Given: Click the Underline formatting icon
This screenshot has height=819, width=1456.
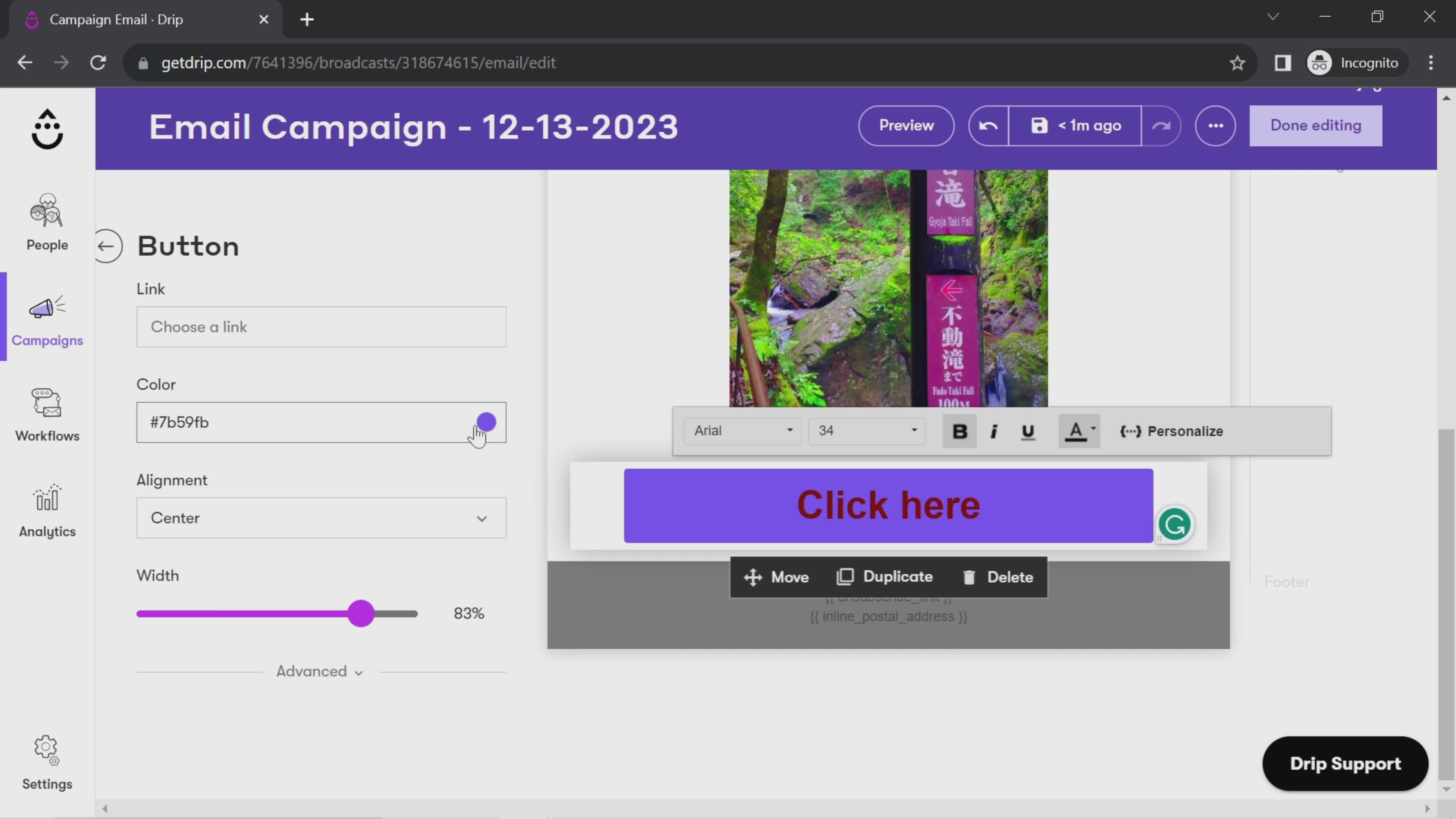Looking at the screenshot, I should point(1027,430).
